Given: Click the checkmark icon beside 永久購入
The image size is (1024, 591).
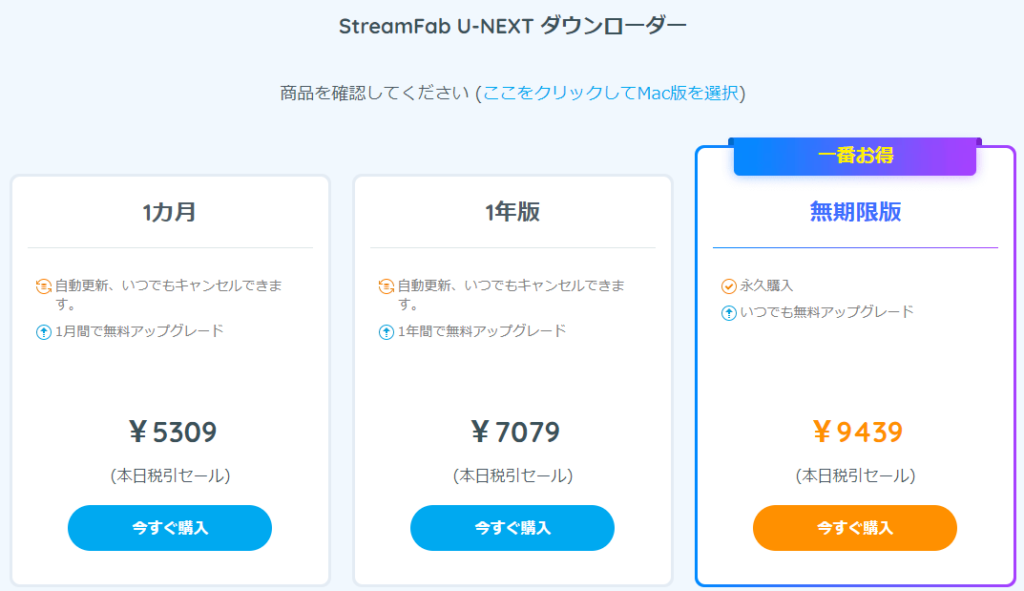Looking at the screenshot, I should 729,286.
